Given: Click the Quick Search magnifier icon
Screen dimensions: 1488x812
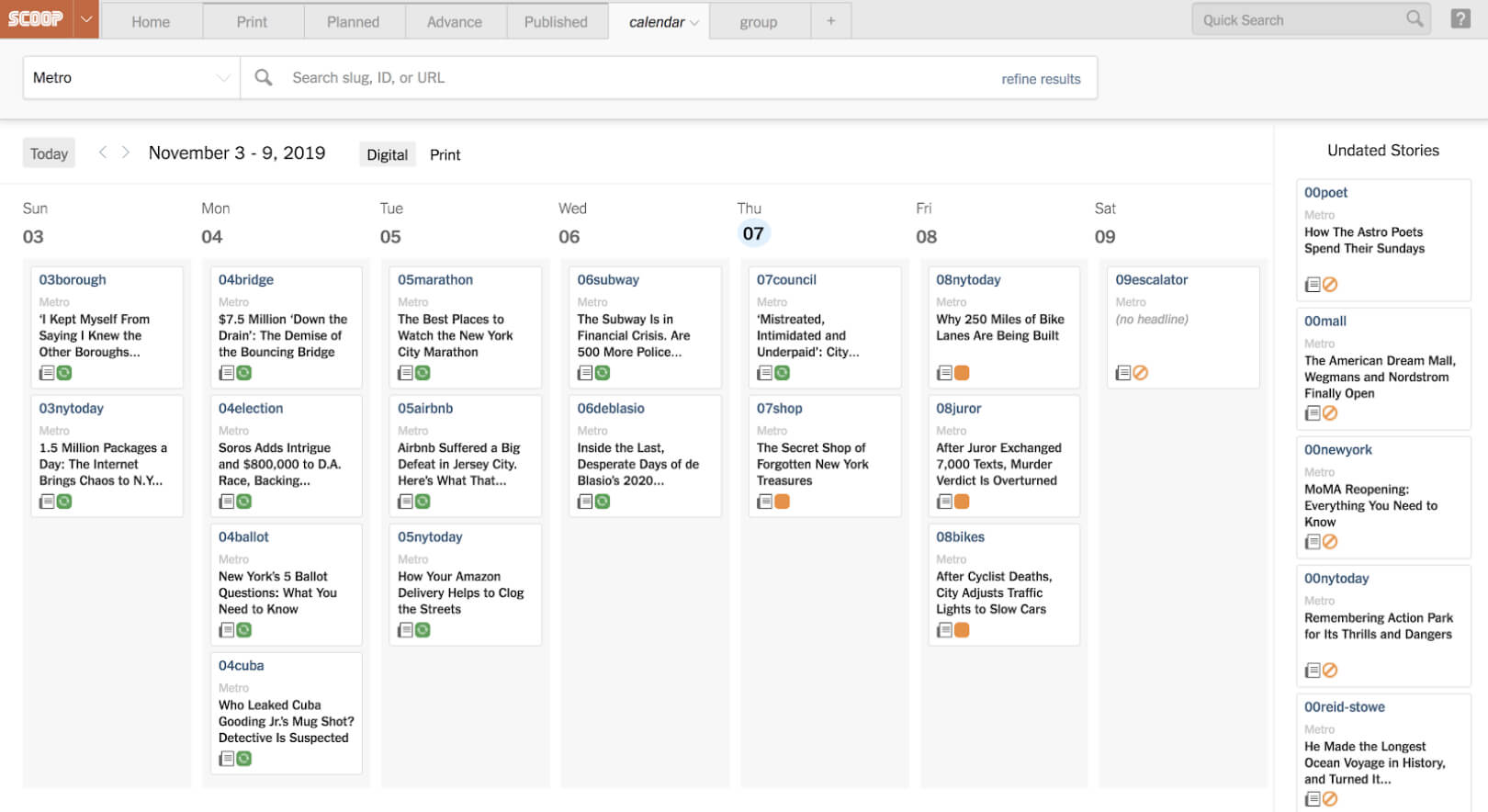Looking at the screenshot, I should click(x=1415, y=19).
